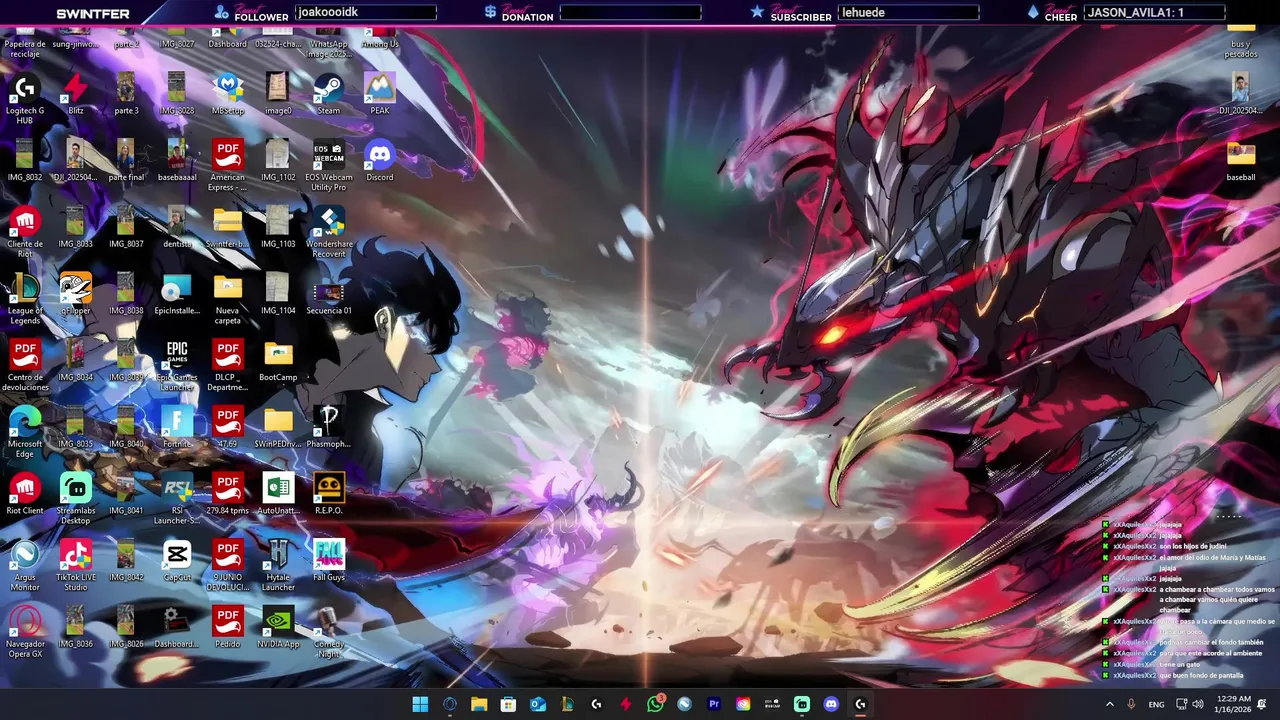Image resolution: width=1280 pixels, height=720 pixels.
Task: Open Blitz from the taskbar
Action: pos(626,704)
